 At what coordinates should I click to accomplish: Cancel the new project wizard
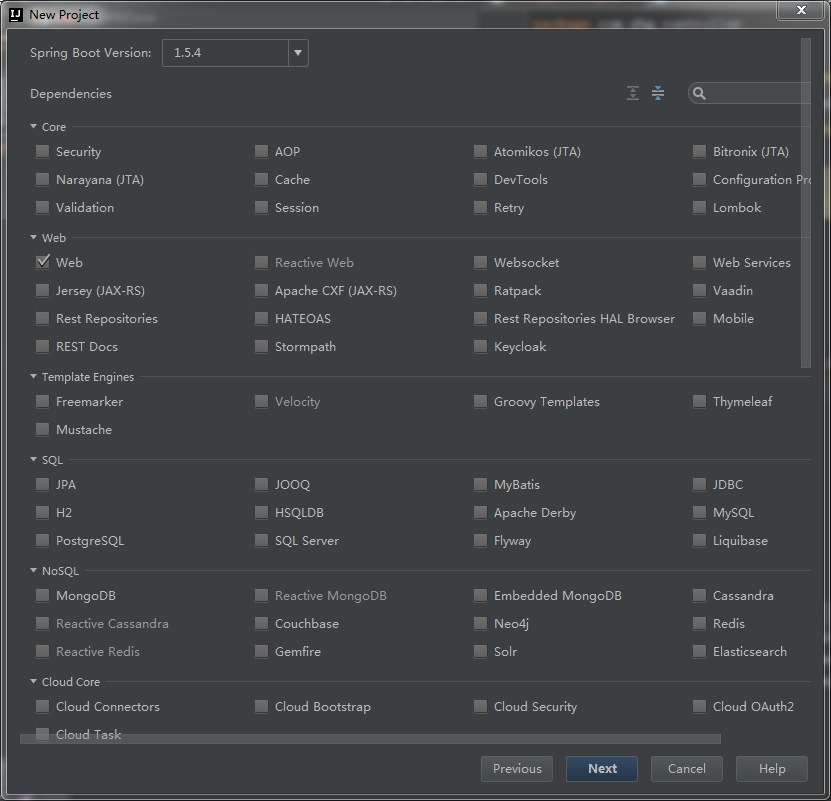coord(686,769)
